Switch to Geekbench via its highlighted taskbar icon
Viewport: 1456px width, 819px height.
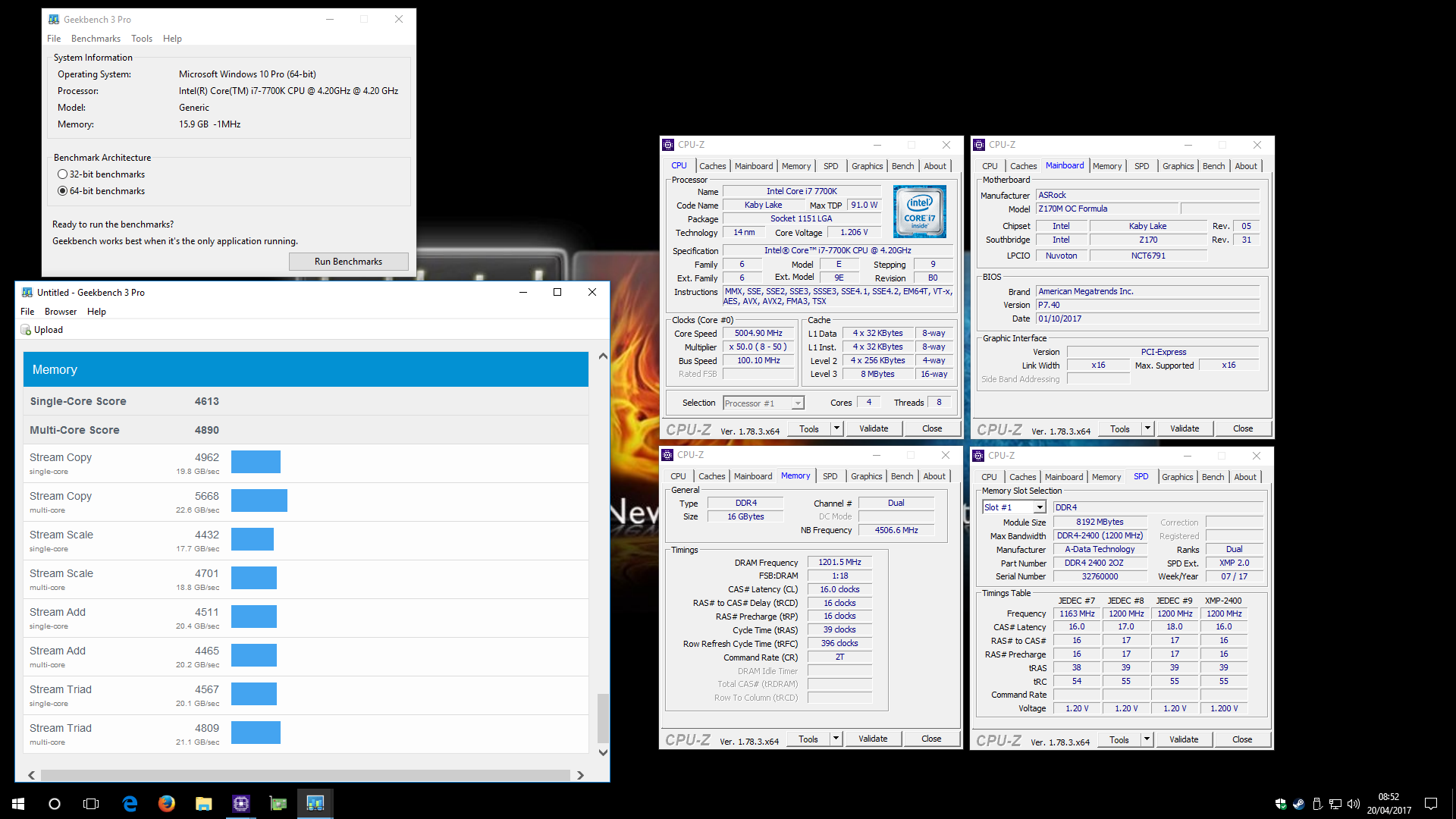[x=315, y=804]
